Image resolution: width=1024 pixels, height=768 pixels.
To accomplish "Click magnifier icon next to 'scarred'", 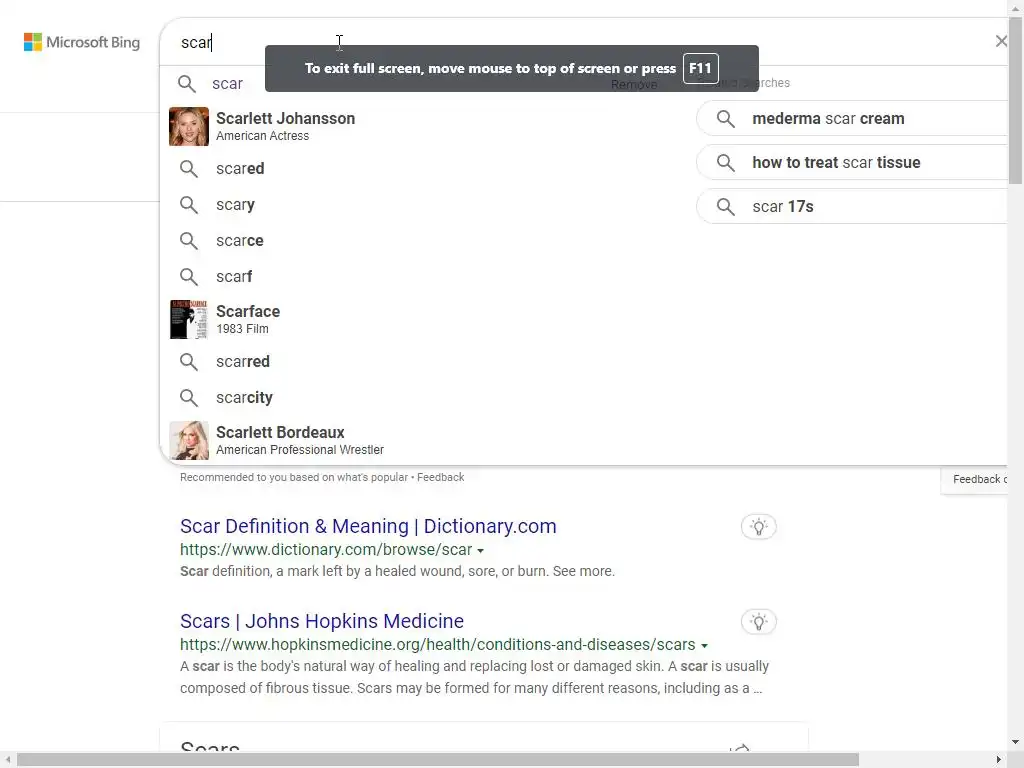I will point(189,361).
